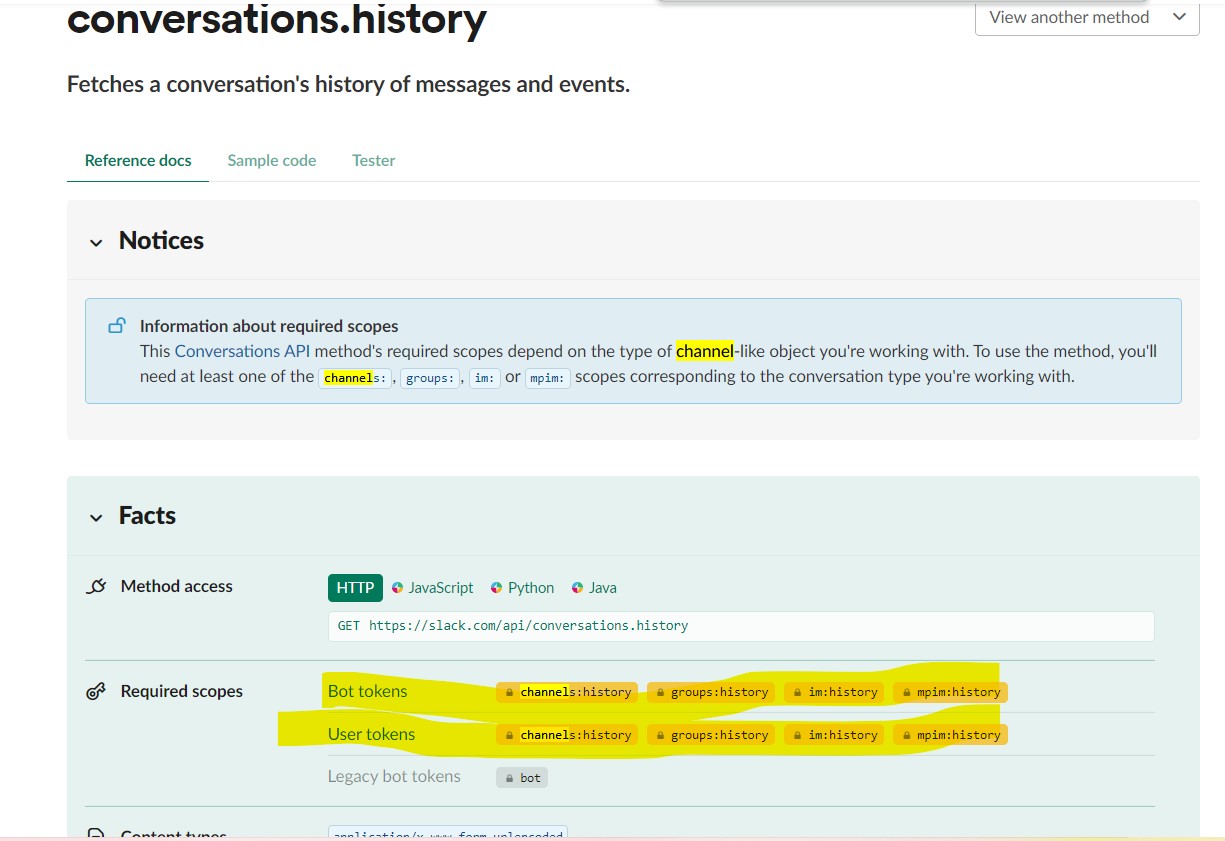1225x841 pixels.
Task: Open the View another method dropdown
Action: click(1087, 17)
